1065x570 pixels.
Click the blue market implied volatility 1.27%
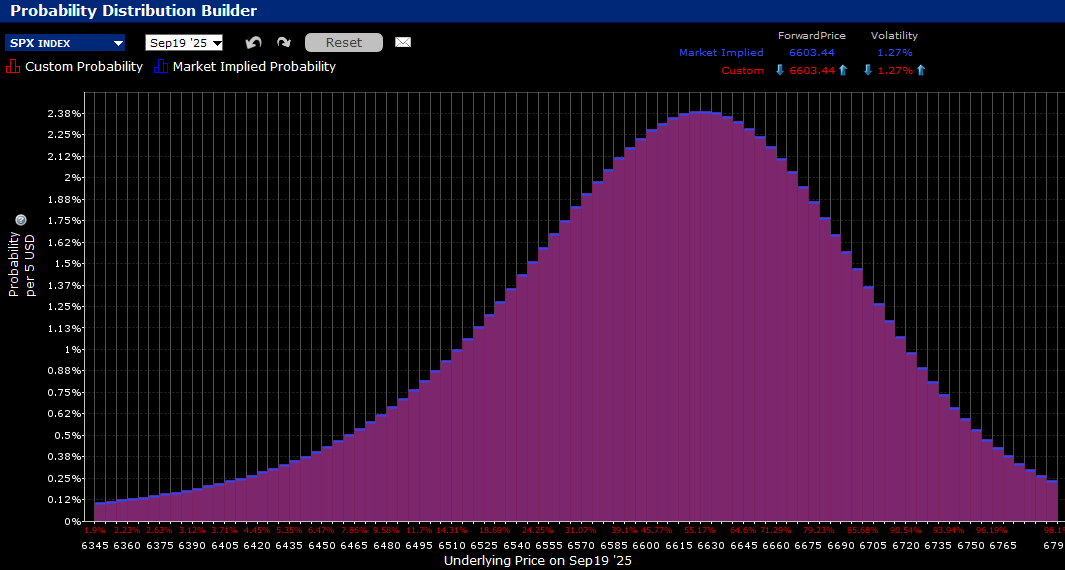pos(895,52)
